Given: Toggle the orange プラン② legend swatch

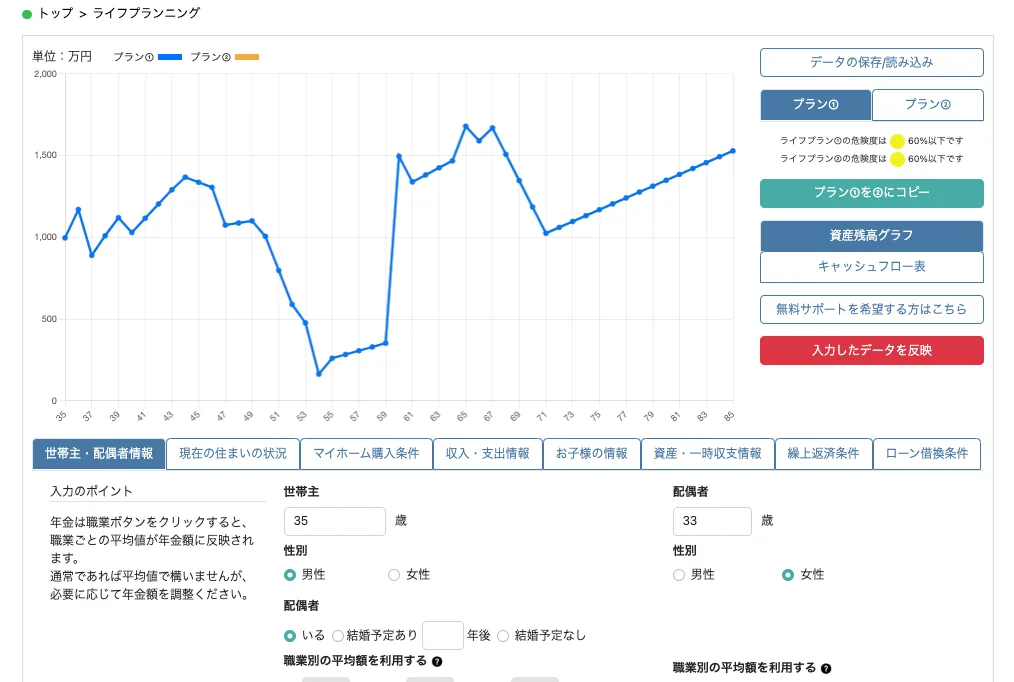Looking at the screenshot, I should (x=247, y=57).
